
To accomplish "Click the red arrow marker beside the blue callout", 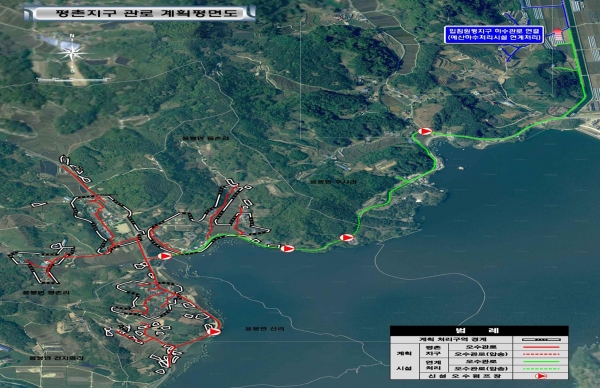I will tap(558, 34).
